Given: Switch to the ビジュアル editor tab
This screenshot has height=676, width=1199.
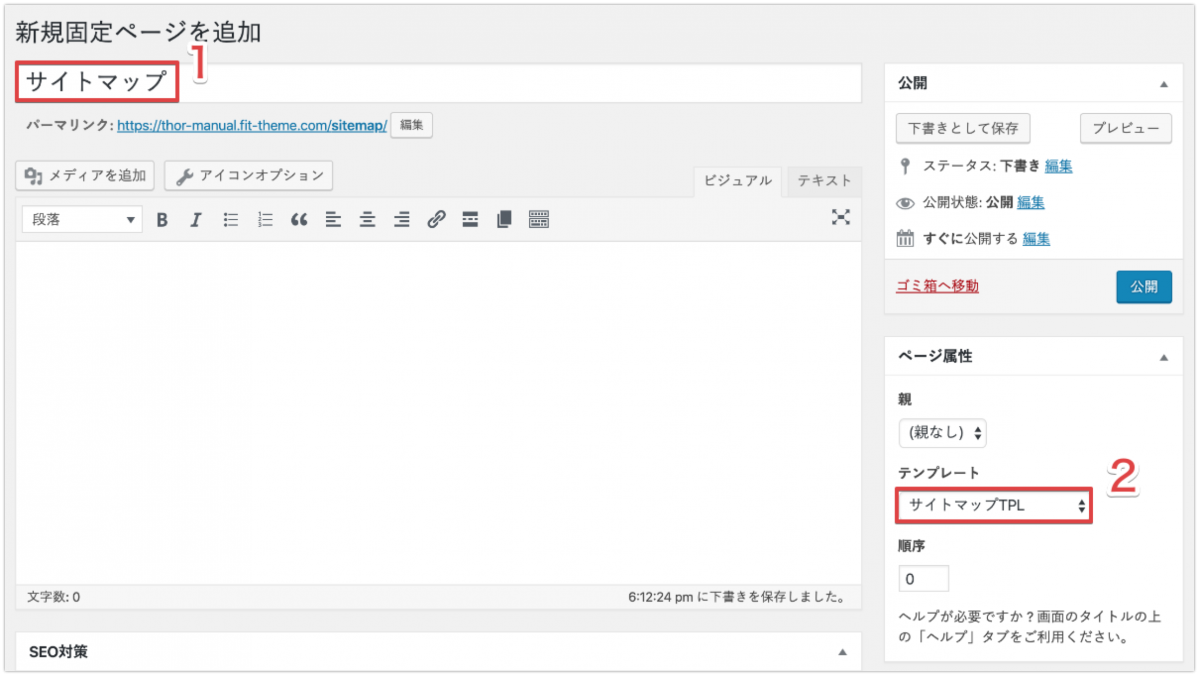Looking at the screenshot, I should (737, 181).
